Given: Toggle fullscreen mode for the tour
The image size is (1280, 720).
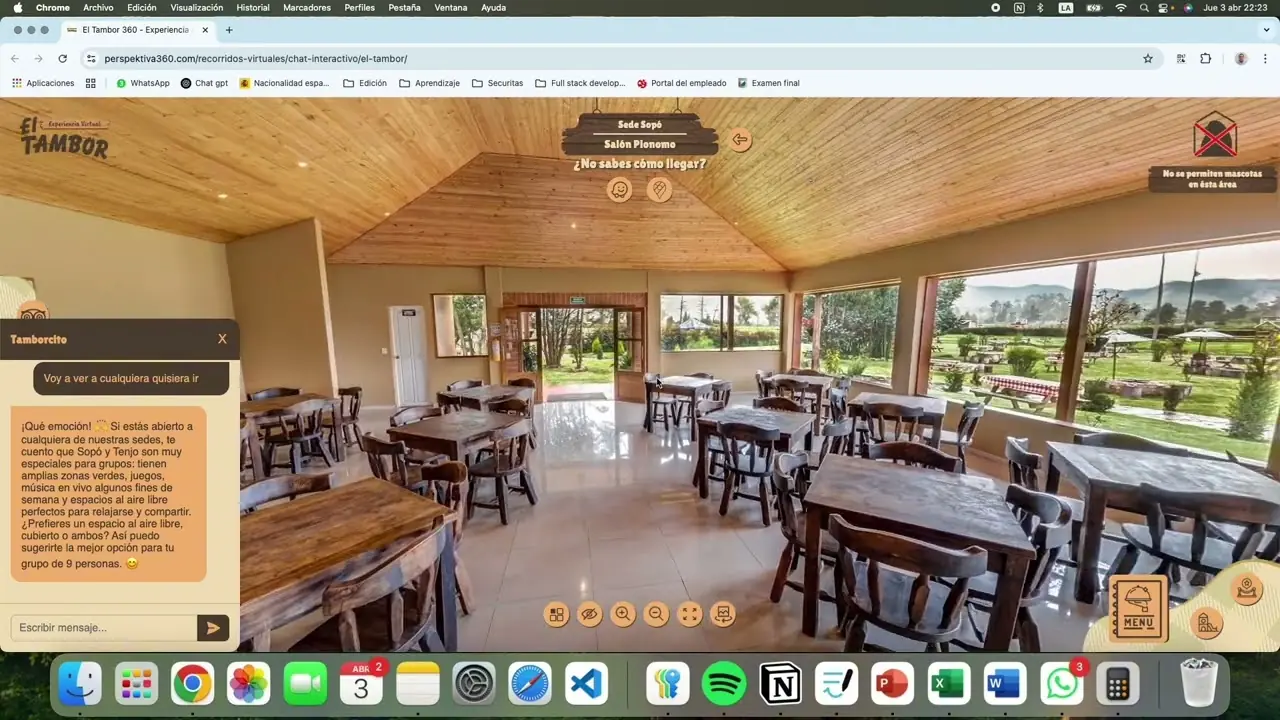Looking at the screenshot, I should pos(690,614).
